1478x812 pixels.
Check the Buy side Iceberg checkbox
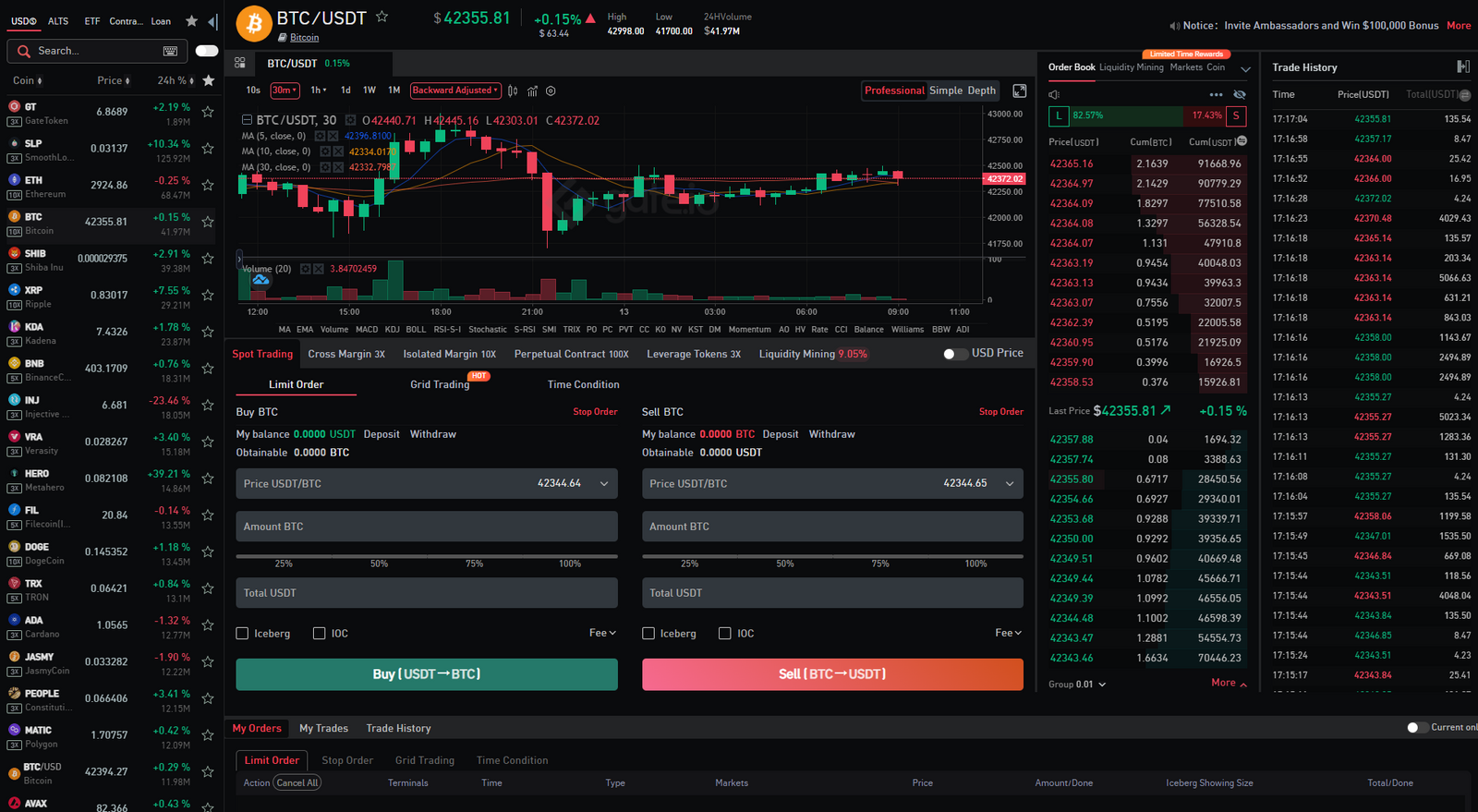tap(242, 634)
